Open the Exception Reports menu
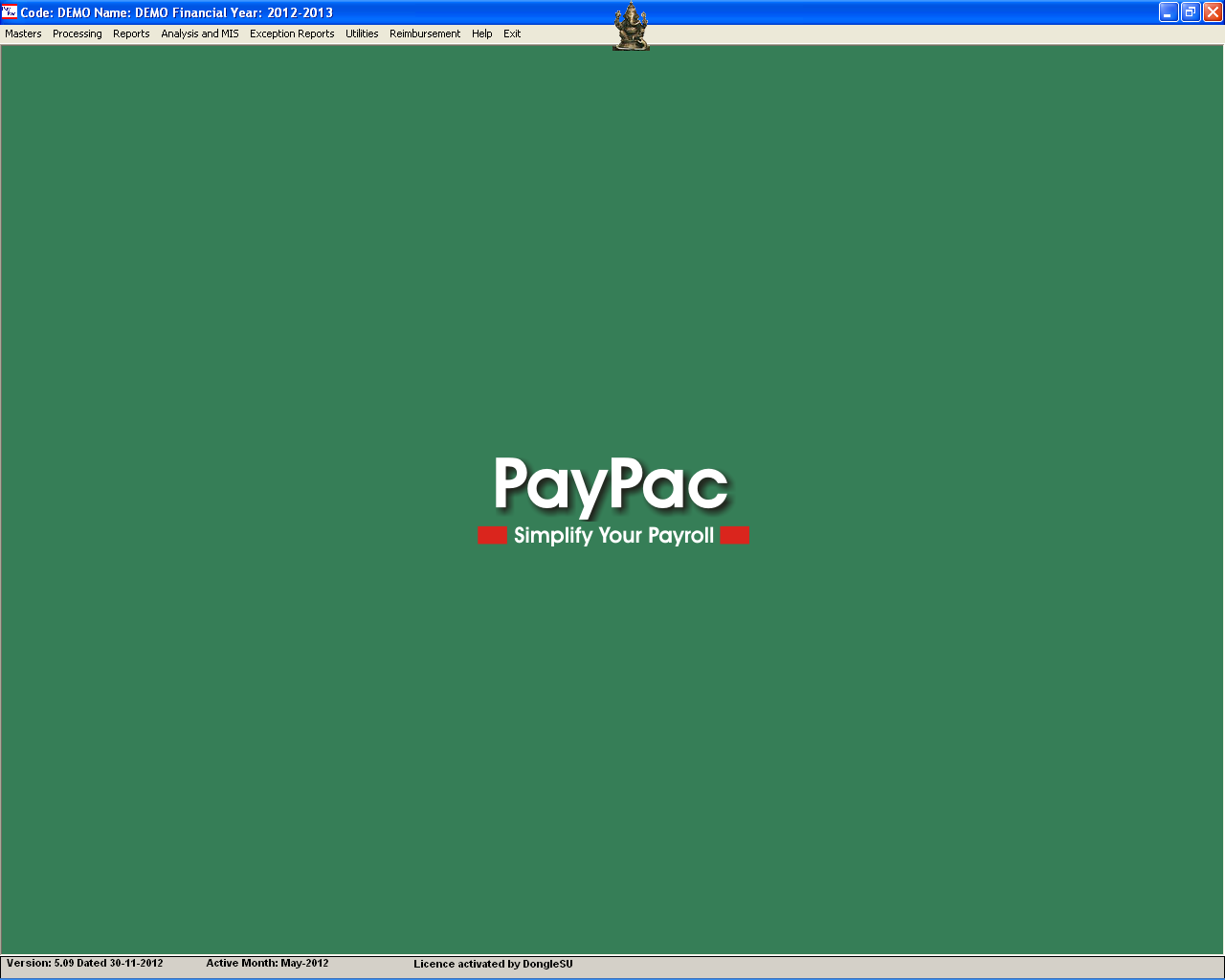Viewport: 1225px width, 980px height. point(292,33)
